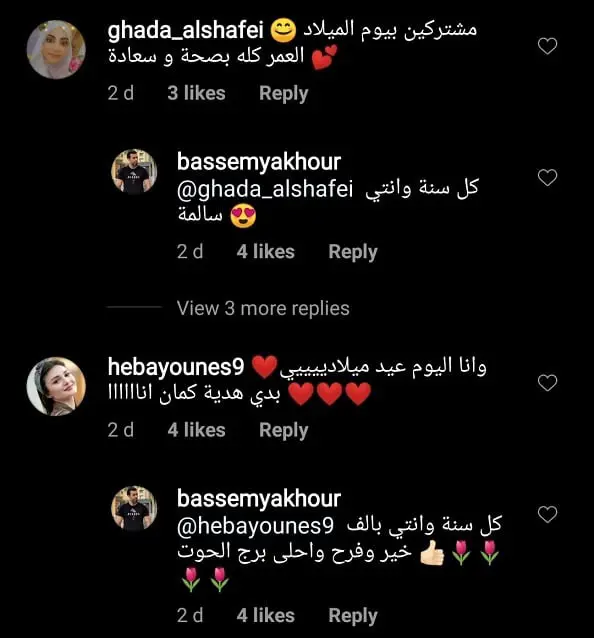
Task: Reply to hebayounes9's comment
Action: (284, 430)
